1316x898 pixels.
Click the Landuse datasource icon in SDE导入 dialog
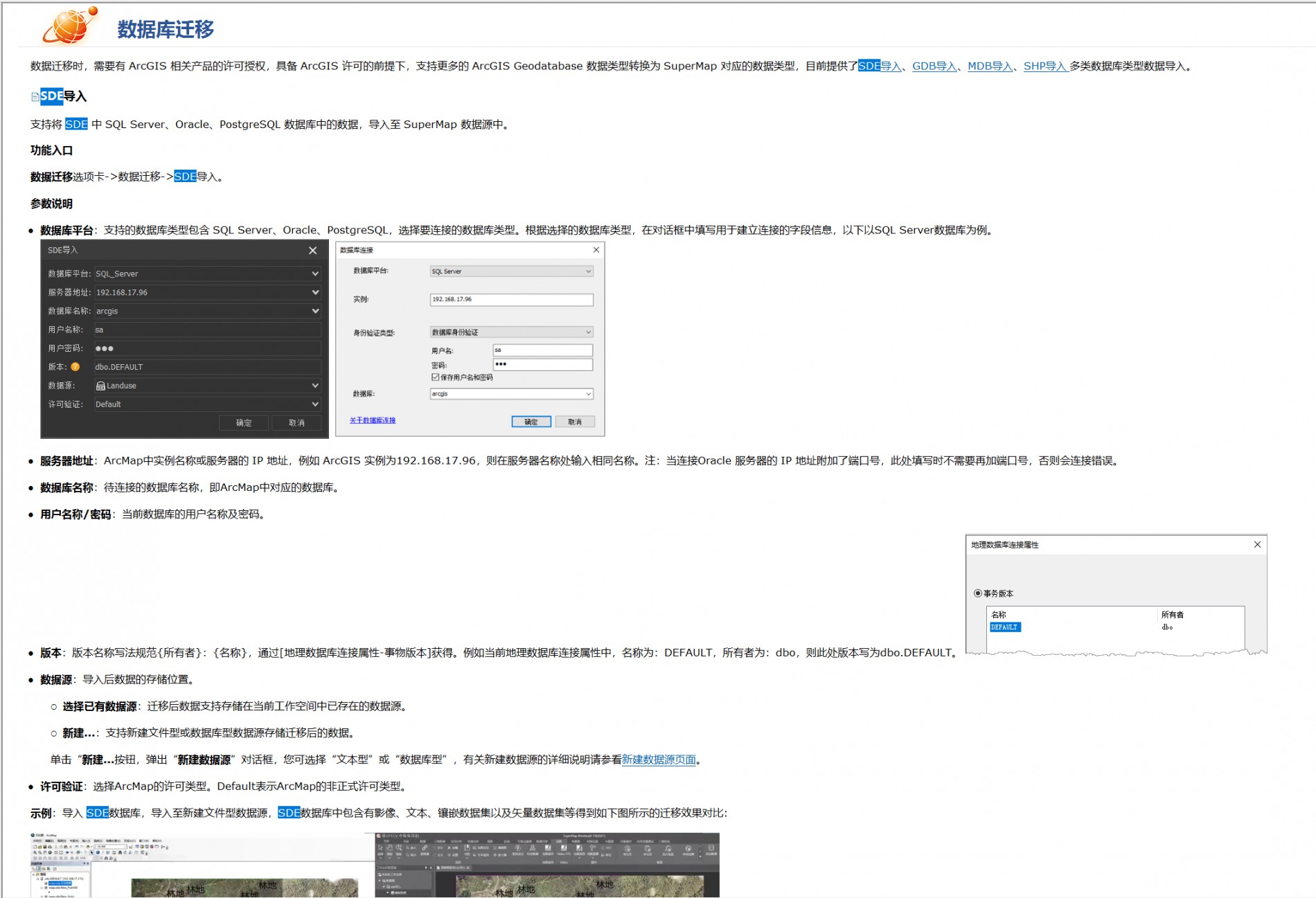[100, 386]
